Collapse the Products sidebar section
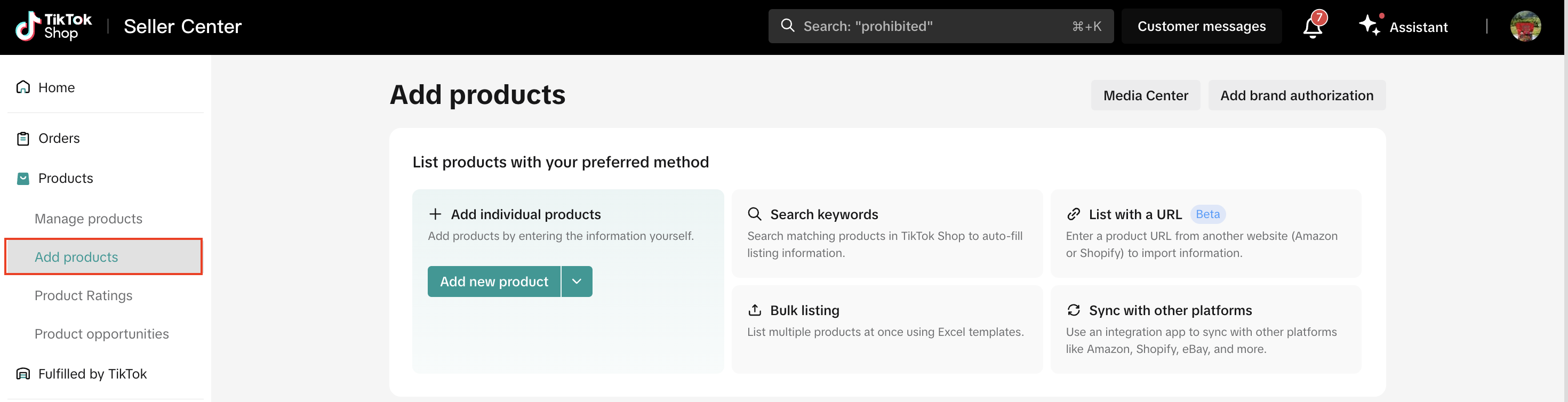This screenshot has height=402, width=1568. click(x=66, y=178)
